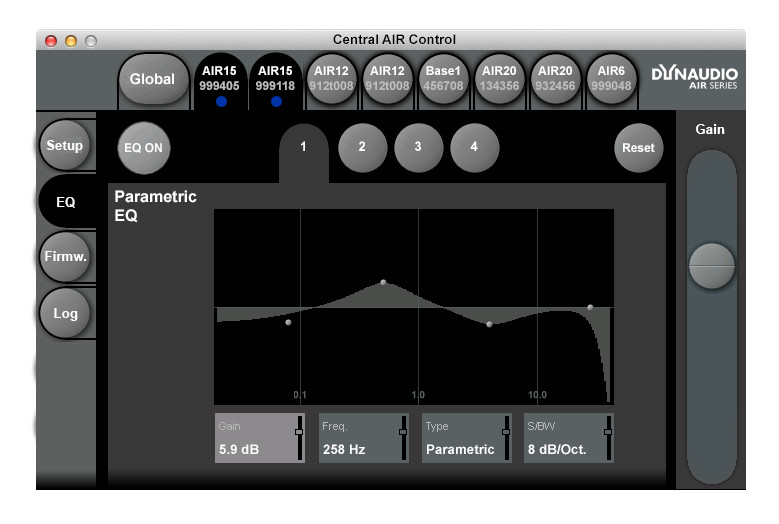Click the Gain 5.9 dB parameter box

[x=260, y=438]
